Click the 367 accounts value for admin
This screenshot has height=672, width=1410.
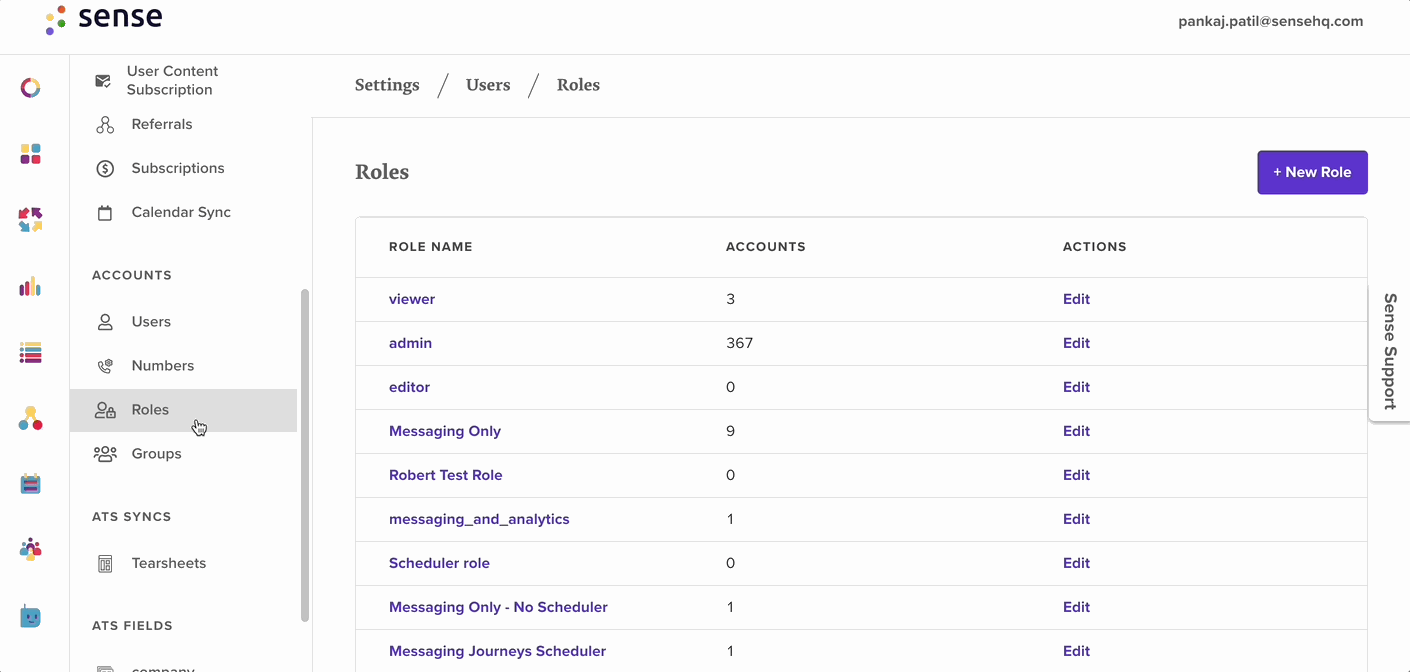tap(740, 343)
